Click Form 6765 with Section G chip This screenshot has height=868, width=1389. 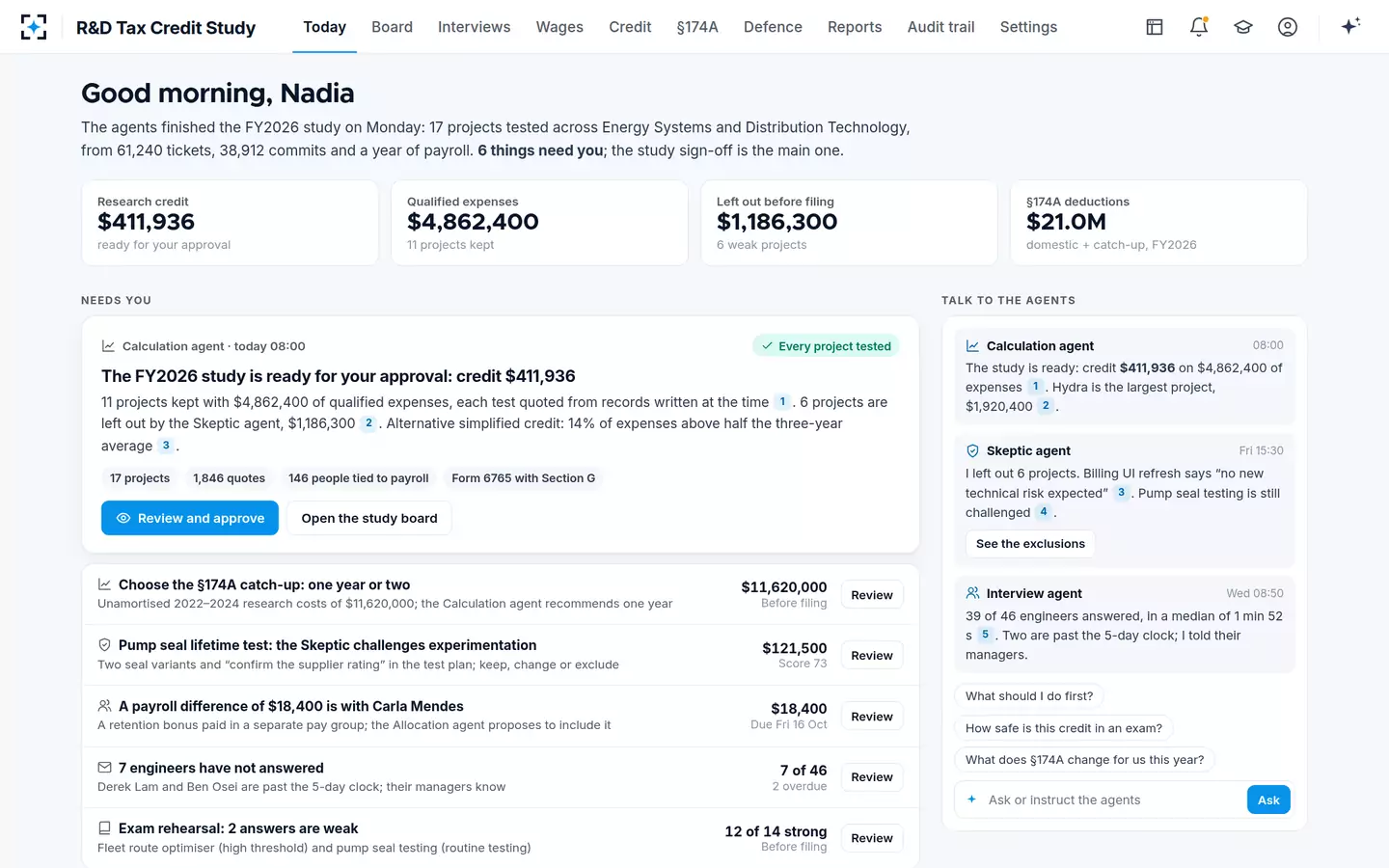pyautogui.click(x=523, y=478)
